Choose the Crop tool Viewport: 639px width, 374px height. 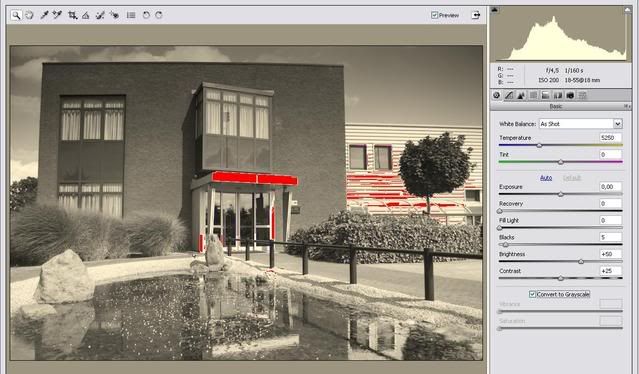coord(73,15)
